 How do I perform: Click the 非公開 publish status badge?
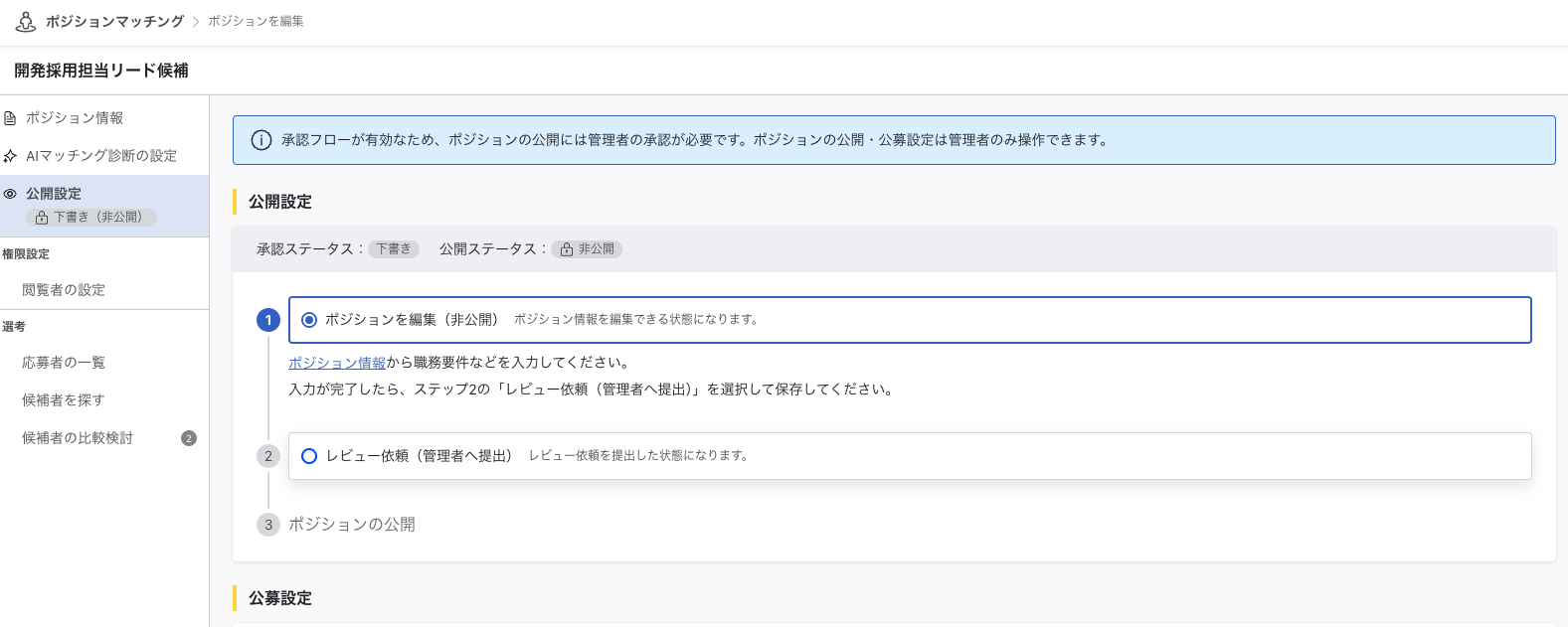tap(587, 249)
